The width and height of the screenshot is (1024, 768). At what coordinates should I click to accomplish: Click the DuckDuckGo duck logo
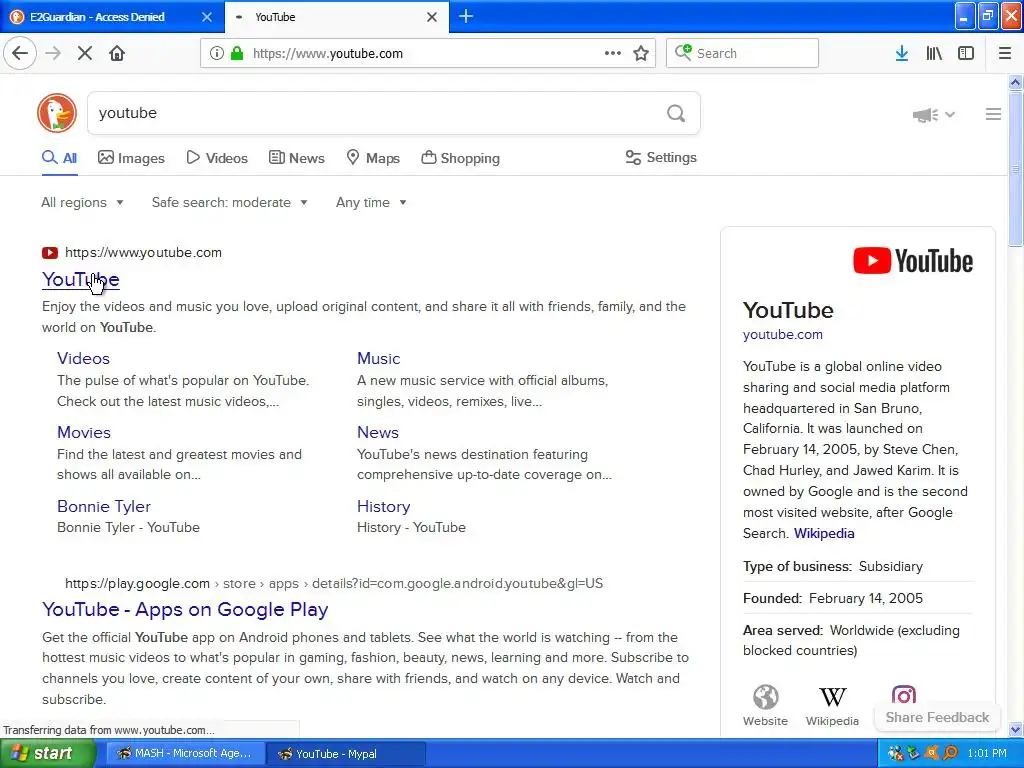[57, 113]
